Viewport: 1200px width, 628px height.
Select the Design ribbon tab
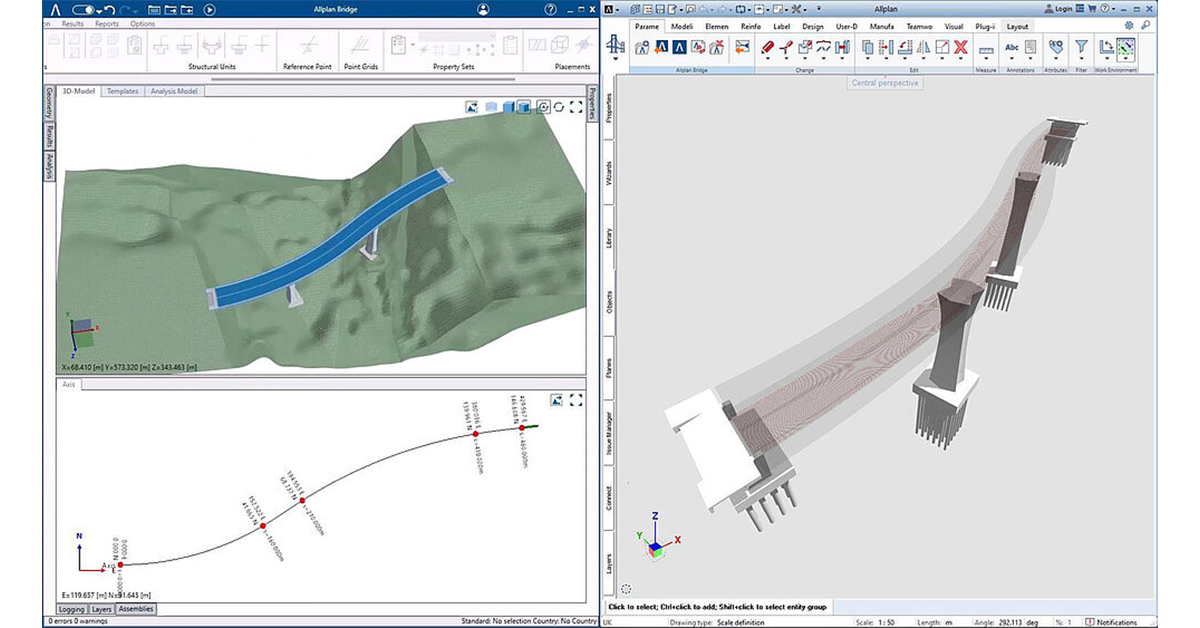point(813,26)
